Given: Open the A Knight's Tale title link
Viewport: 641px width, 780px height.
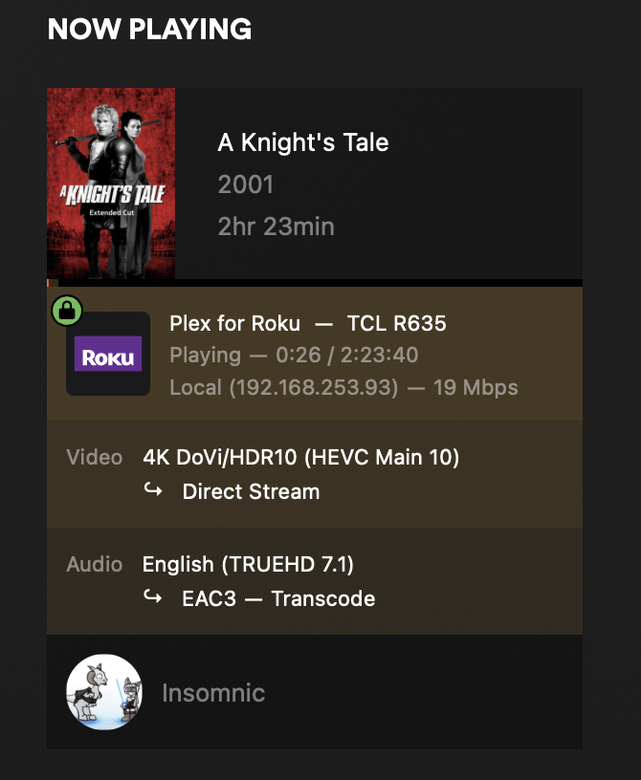Looking at the screenshot, I should point(303,143).
